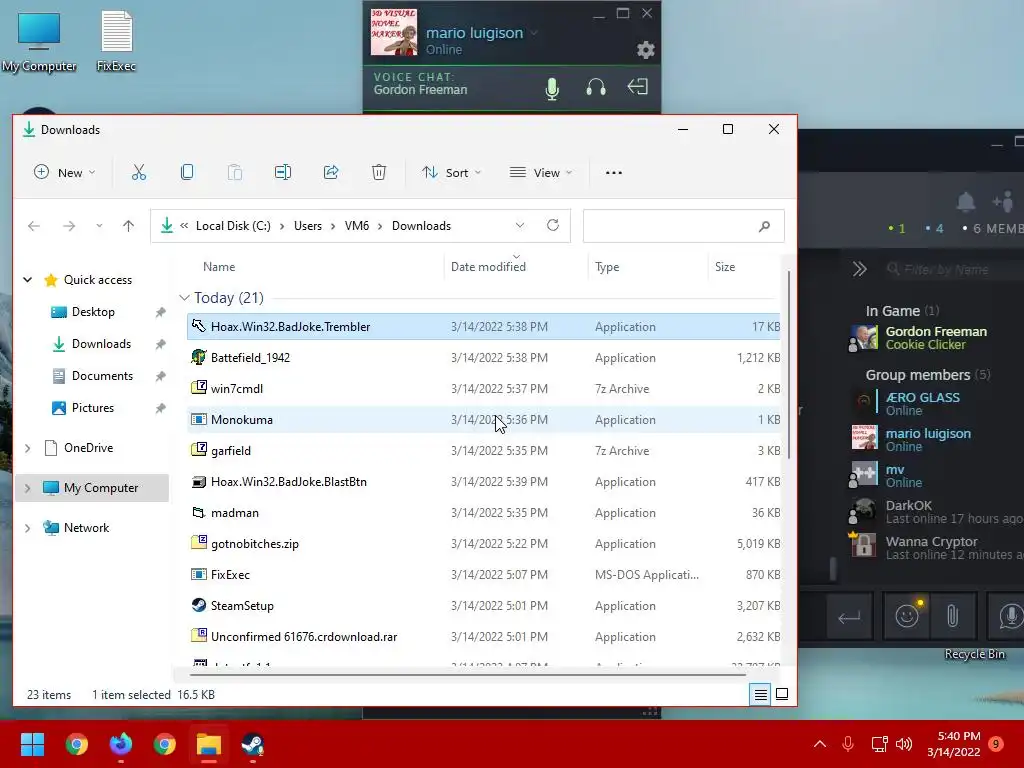Click the add friend icon in Steam chat
The height and width of the screenshot is (768, 1024).
point(1003,202)
